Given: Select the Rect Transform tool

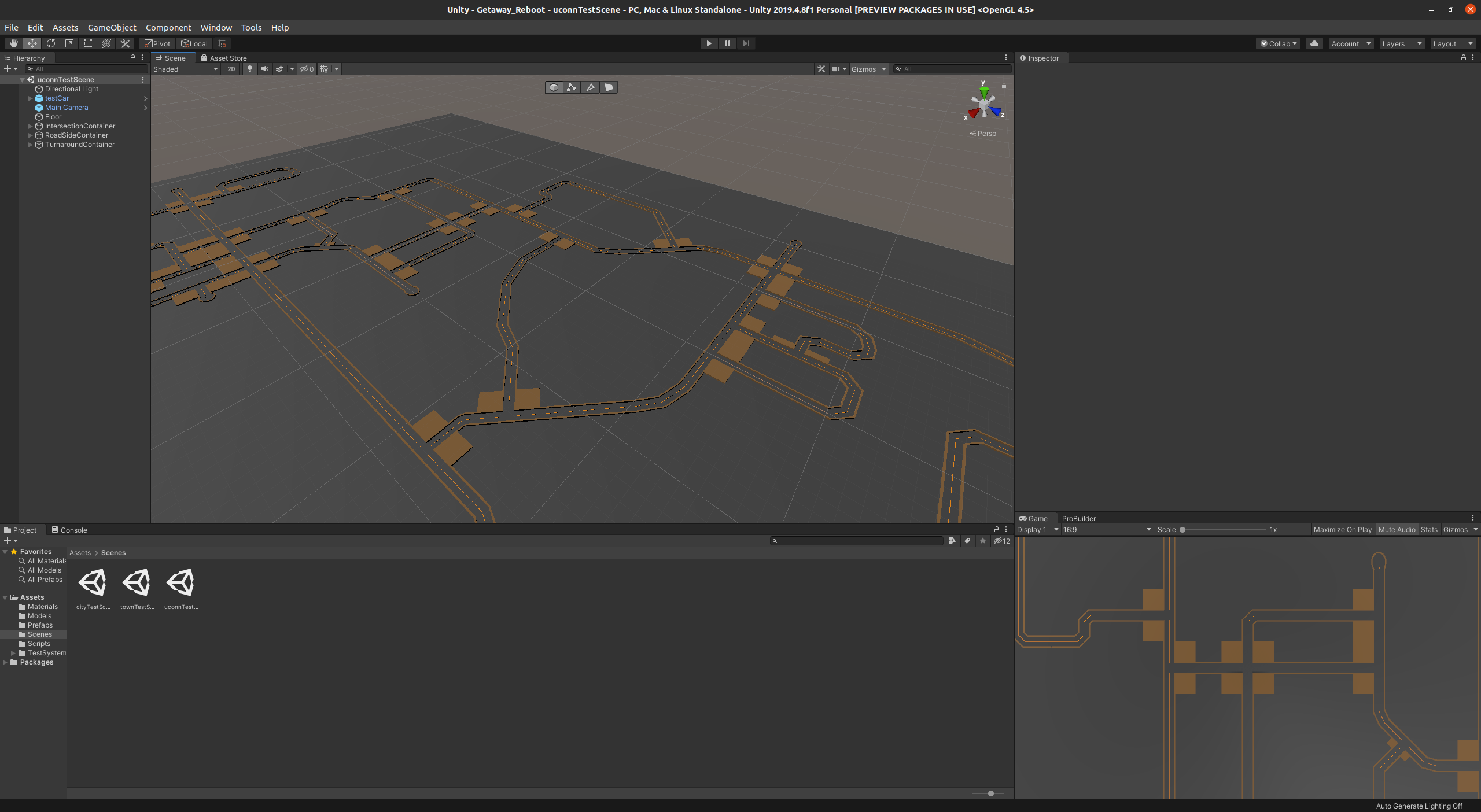Looking at the screenshot, I should coord(88,43).
